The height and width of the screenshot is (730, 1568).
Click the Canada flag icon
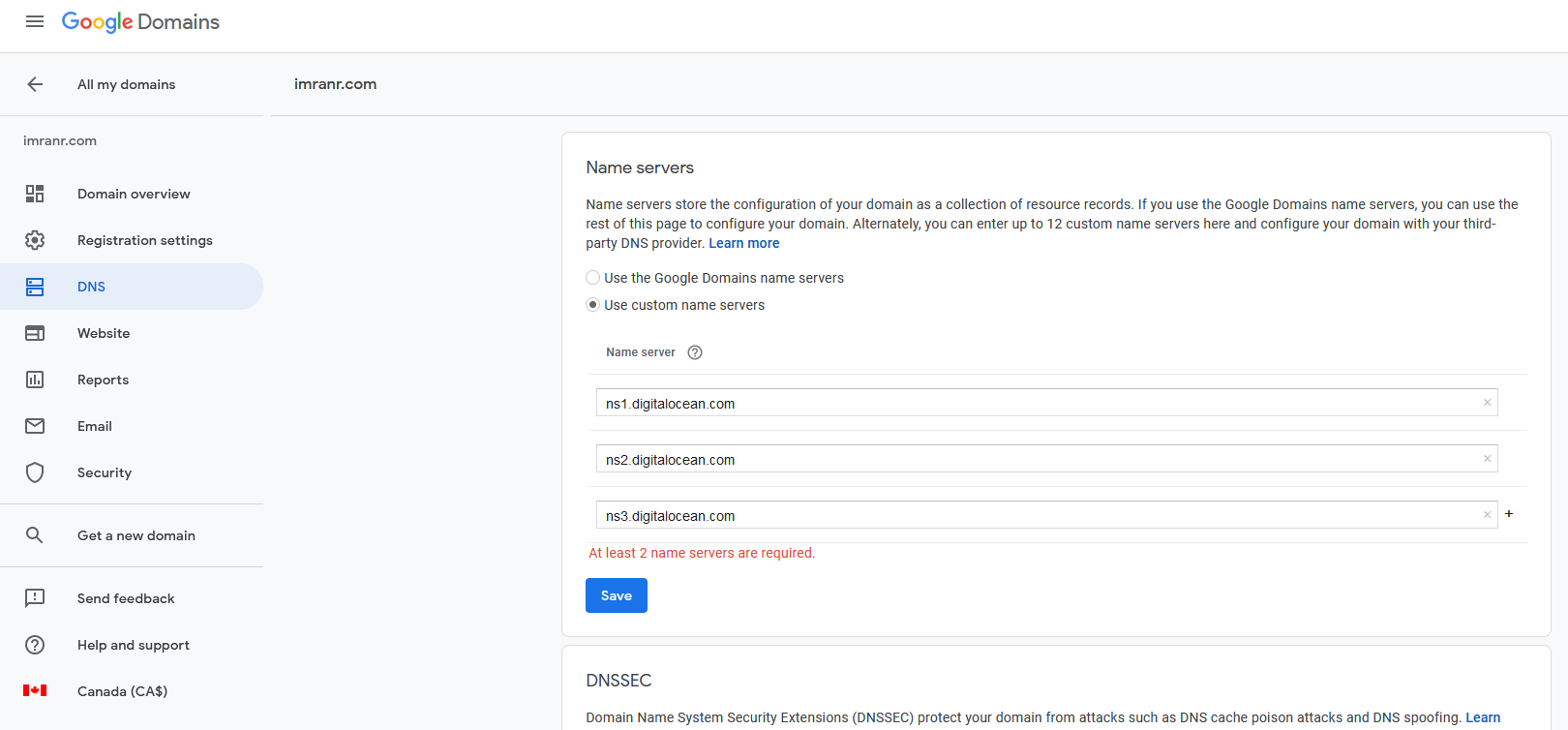coord(35,691)
